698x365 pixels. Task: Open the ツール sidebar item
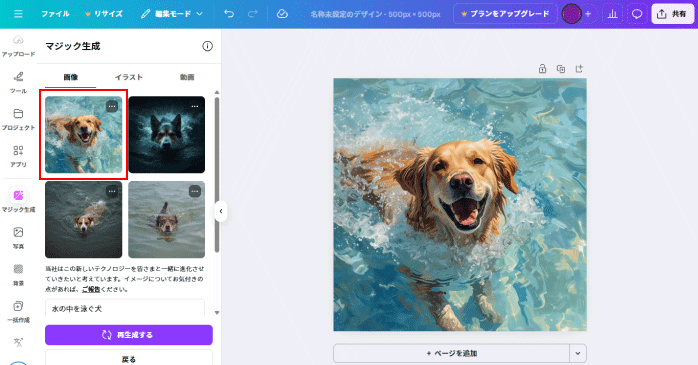[x=18, y=83]
